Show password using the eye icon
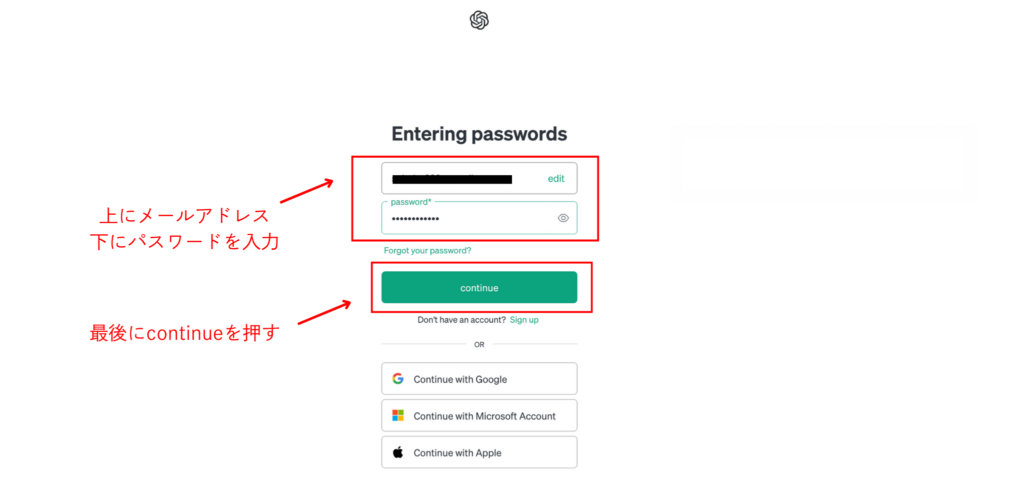 pyautogui.click(x=563, y=218)
